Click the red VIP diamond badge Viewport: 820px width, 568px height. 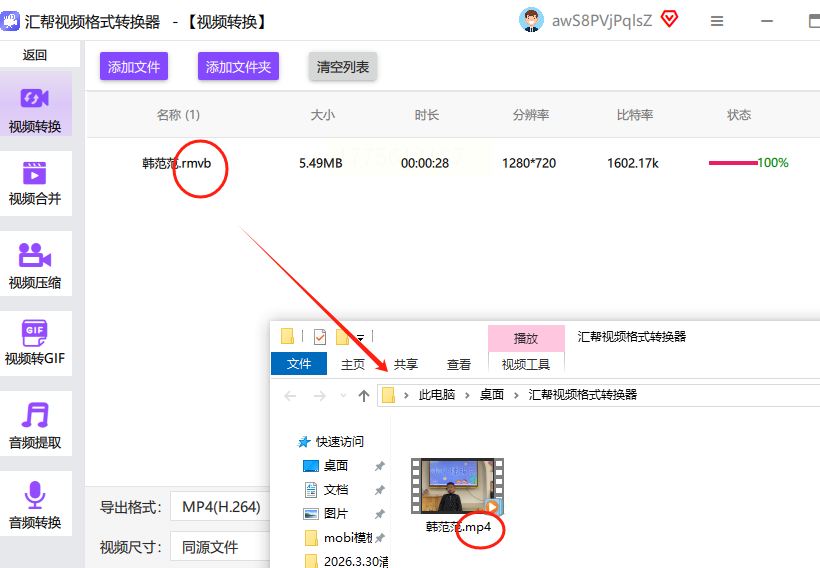(x=669, y=20)
